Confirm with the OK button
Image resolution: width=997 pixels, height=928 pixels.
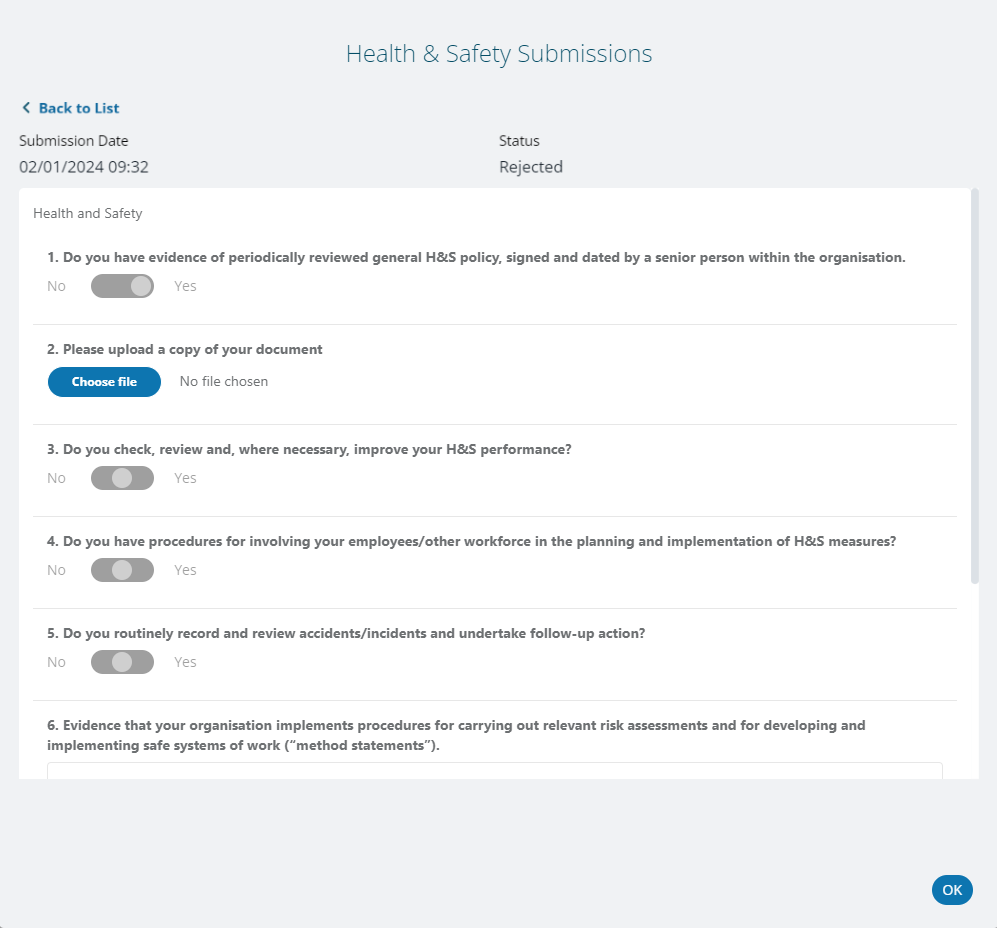point(952,890)
